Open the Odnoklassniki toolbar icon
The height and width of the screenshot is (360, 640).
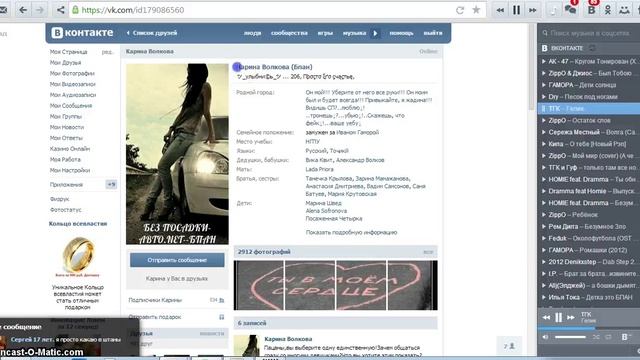[x=608, y=10]
